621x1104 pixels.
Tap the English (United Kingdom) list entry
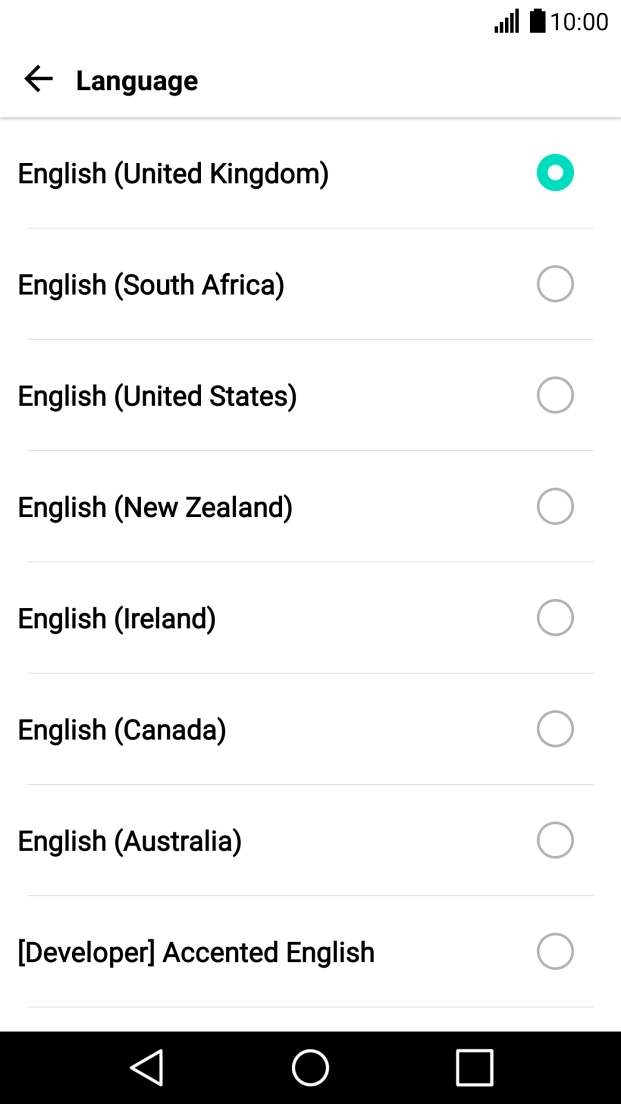click(x=173, y=172)
